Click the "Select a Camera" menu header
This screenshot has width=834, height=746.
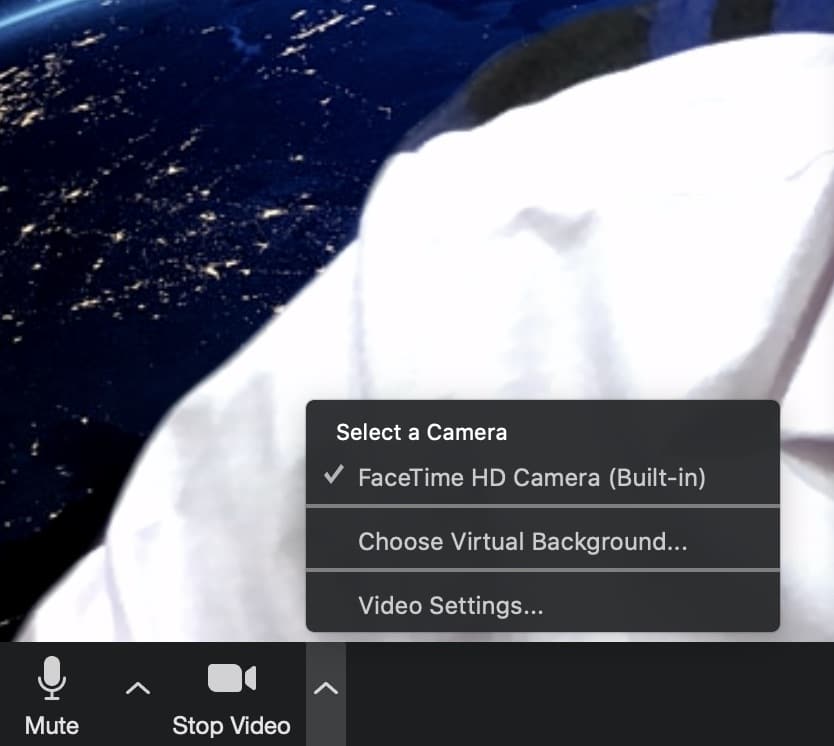(x=421, y=432)
